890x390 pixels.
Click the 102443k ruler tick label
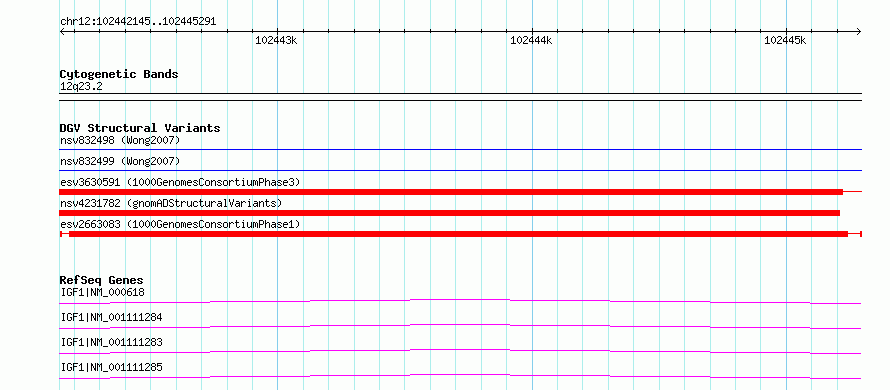point(276,40)
